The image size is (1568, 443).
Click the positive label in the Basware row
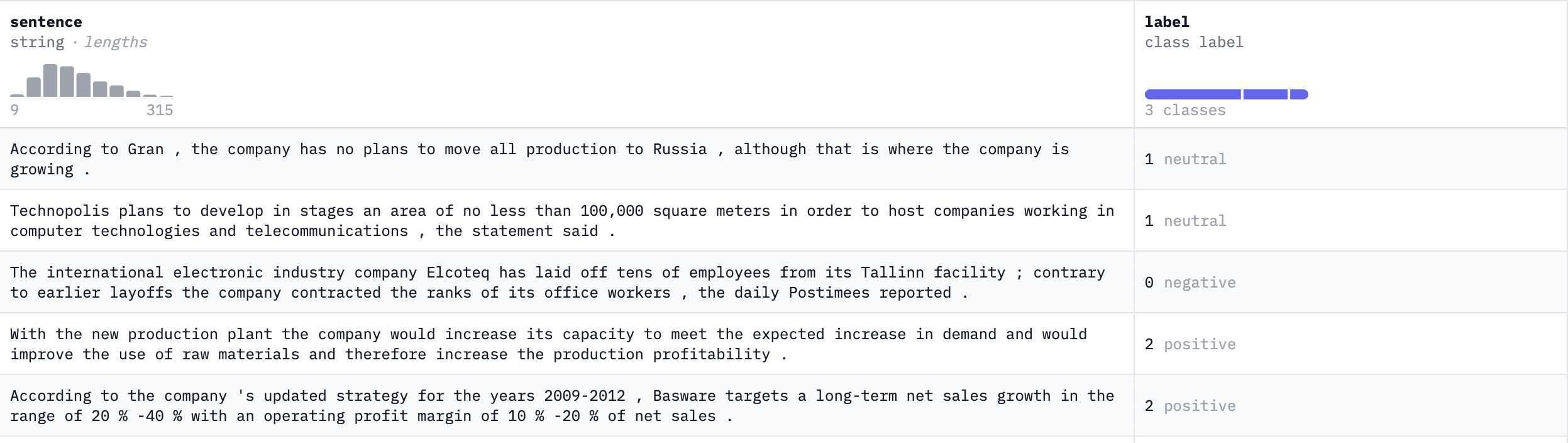point(1199,406)
